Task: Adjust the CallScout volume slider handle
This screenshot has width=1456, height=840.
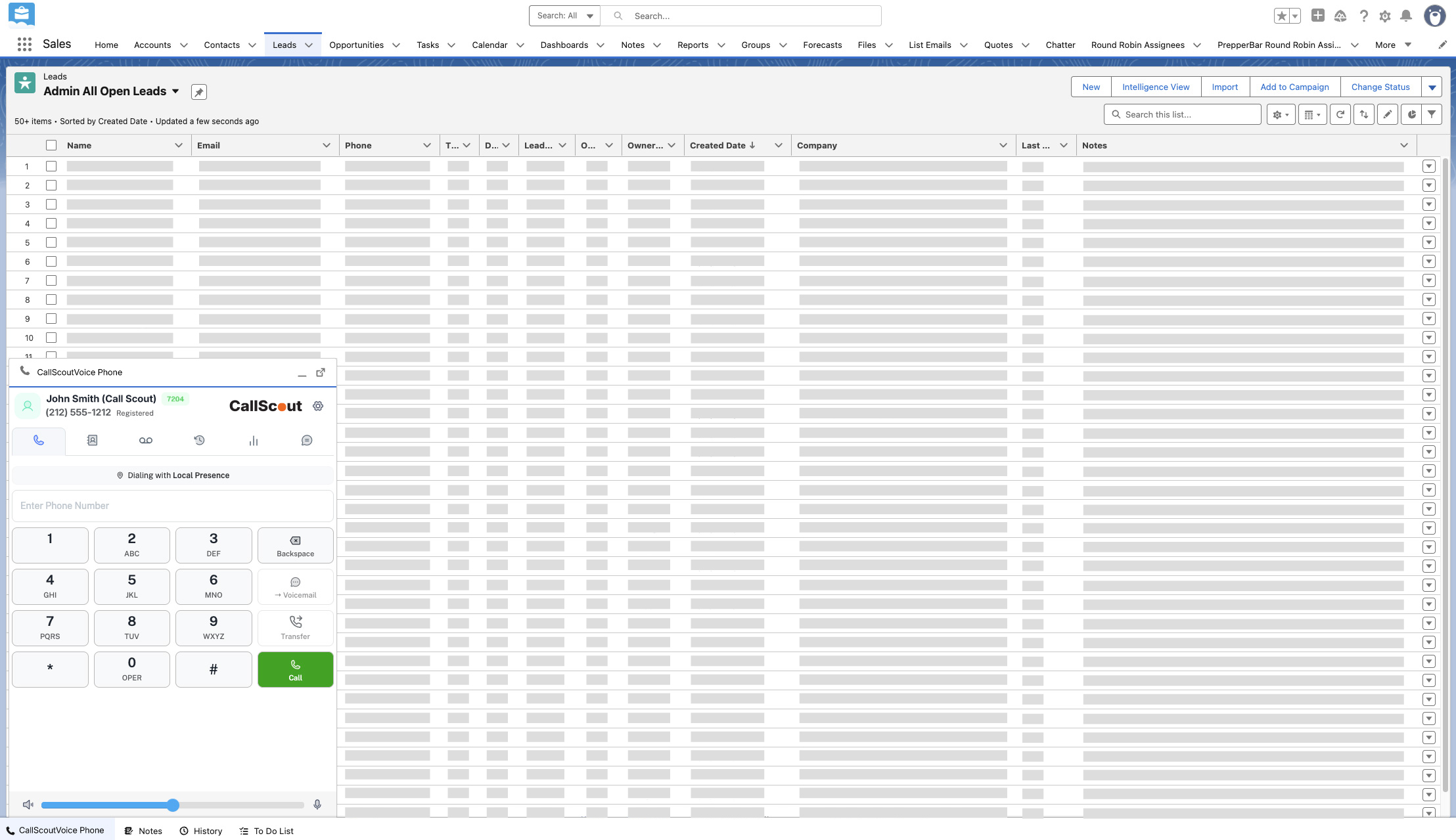Action: coord(173,805)
